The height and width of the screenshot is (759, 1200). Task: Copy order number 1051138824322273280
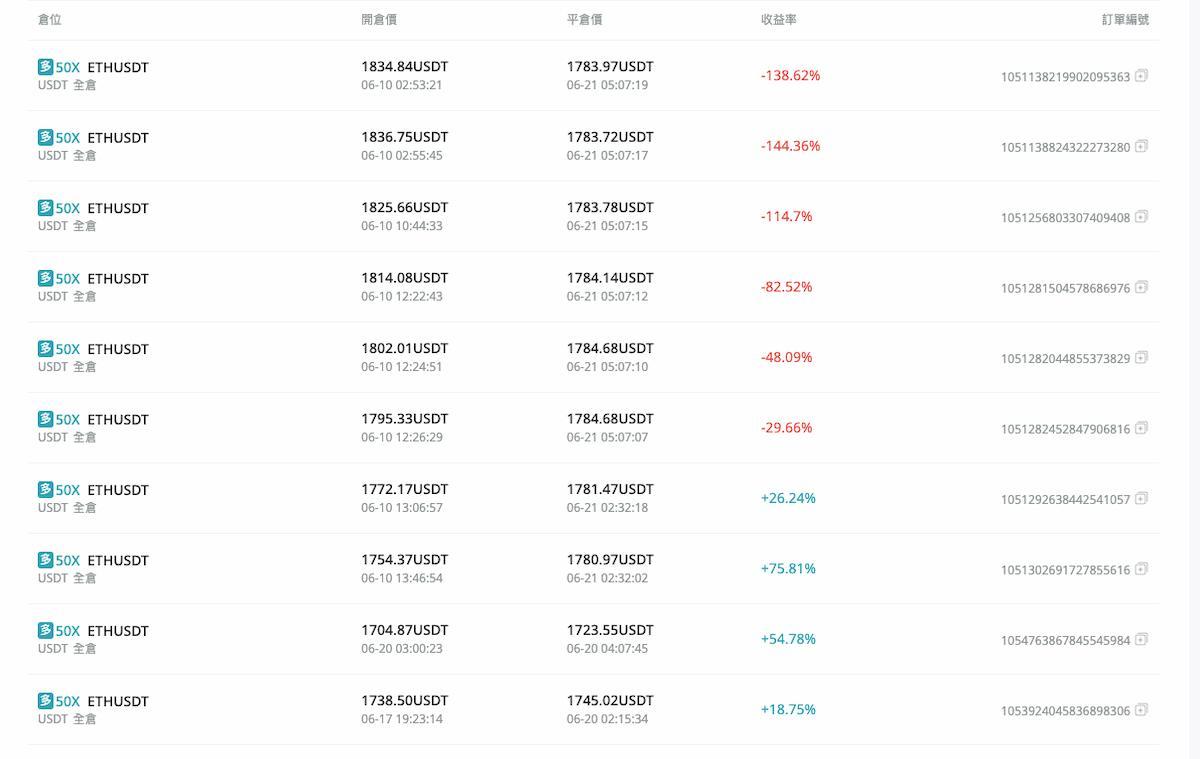click(x=1141, y=146)
